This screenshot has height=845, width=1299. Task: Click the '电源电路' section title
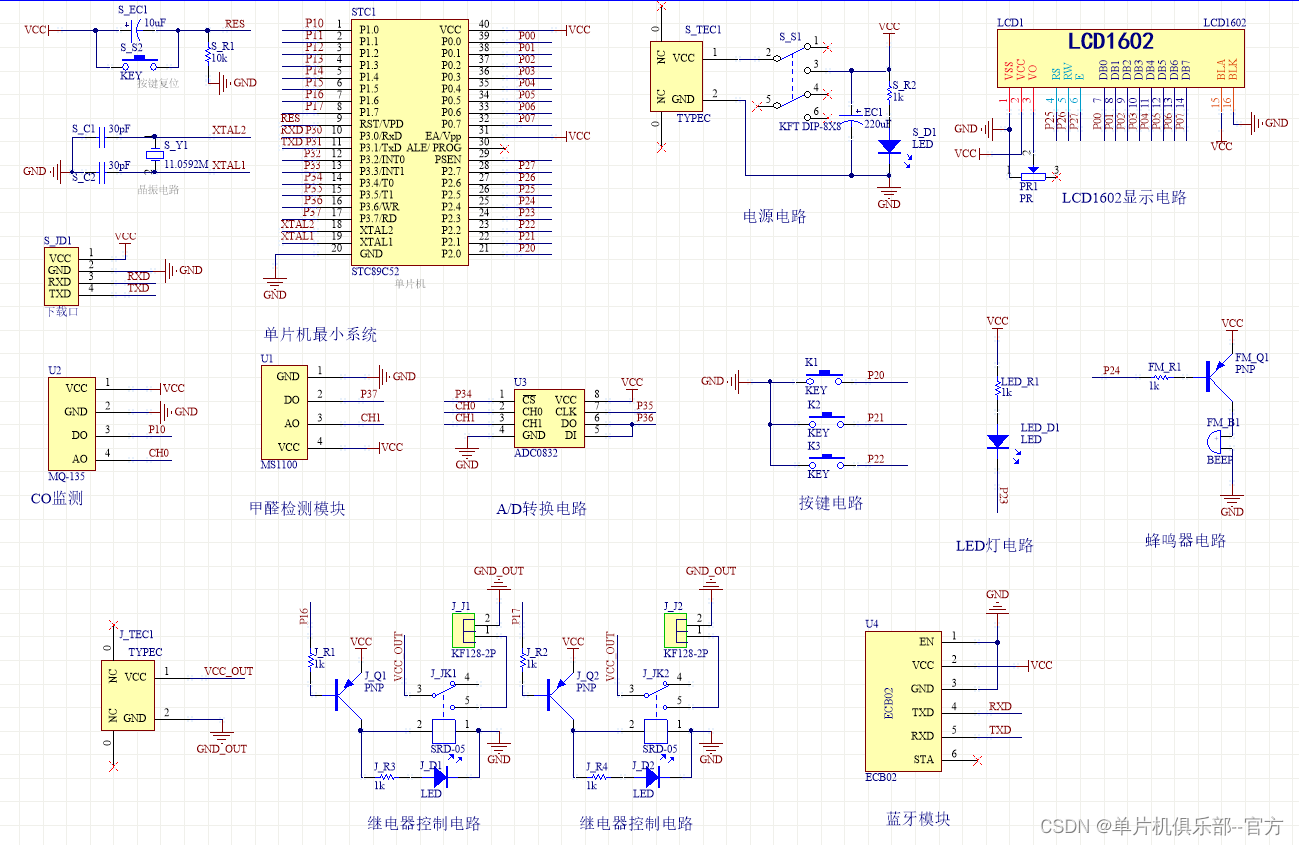pyautogui.click(x=773, y=216)
